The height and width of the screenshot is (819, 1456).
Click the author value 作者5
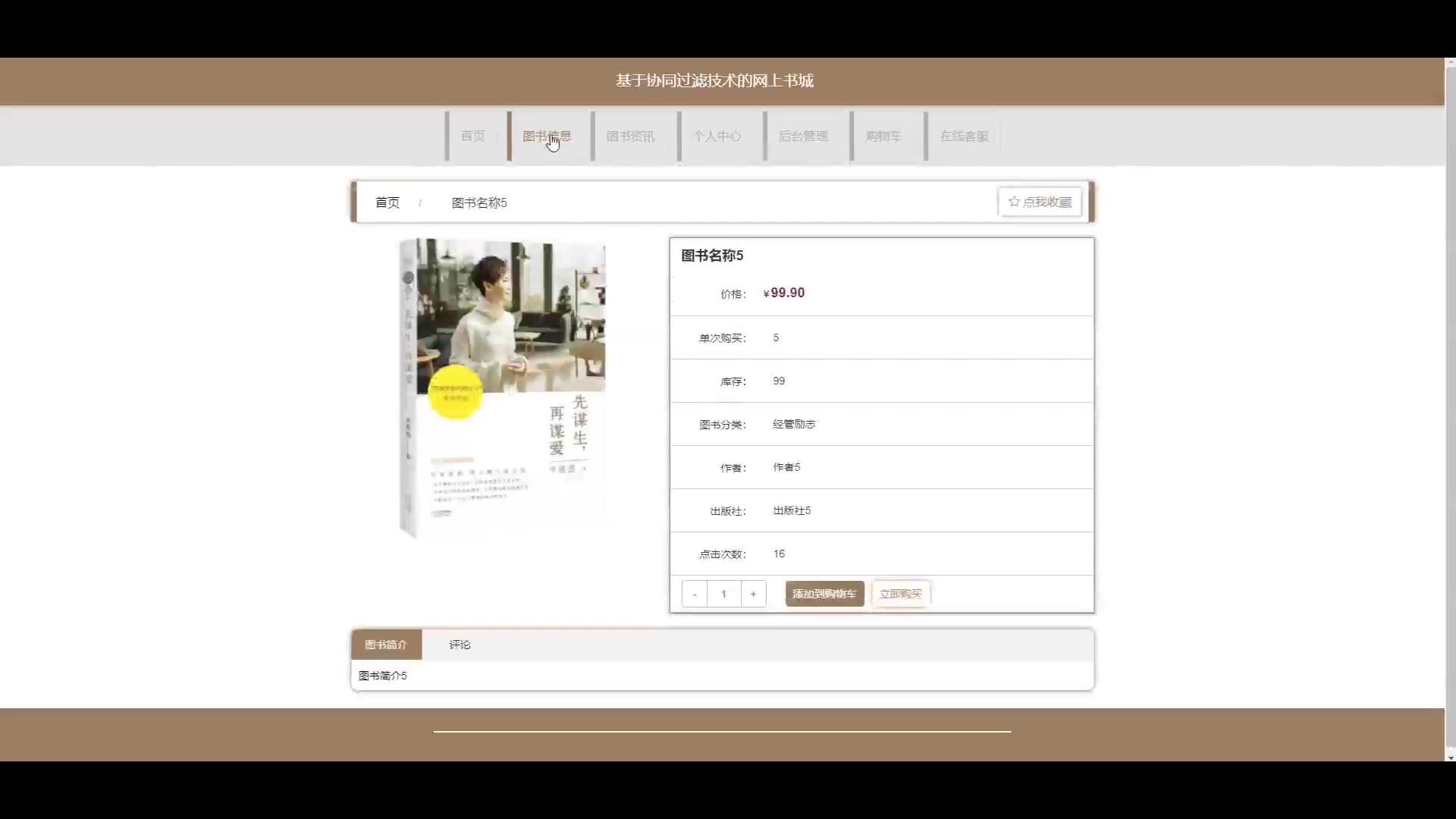click(x=786, y=467)
